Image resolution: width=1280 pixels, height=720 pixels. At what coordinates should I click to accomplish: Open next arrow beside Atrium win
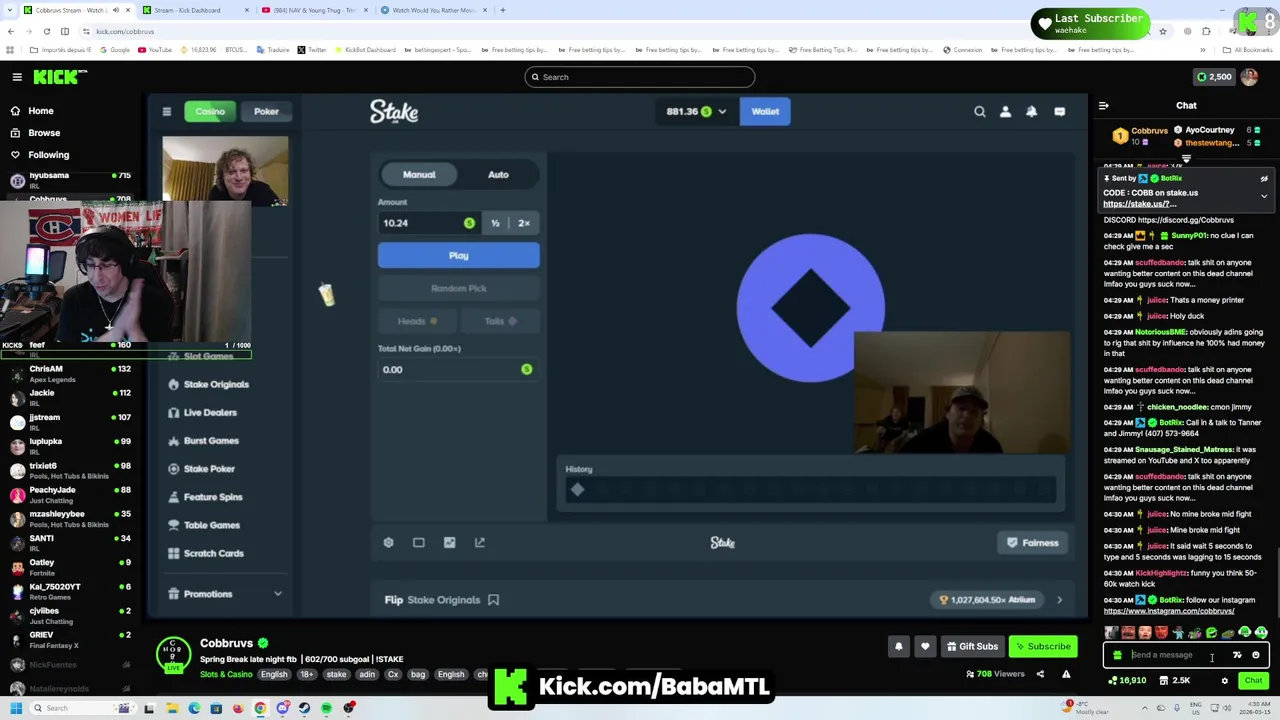pyautogui.click(x=1059, y=600)
